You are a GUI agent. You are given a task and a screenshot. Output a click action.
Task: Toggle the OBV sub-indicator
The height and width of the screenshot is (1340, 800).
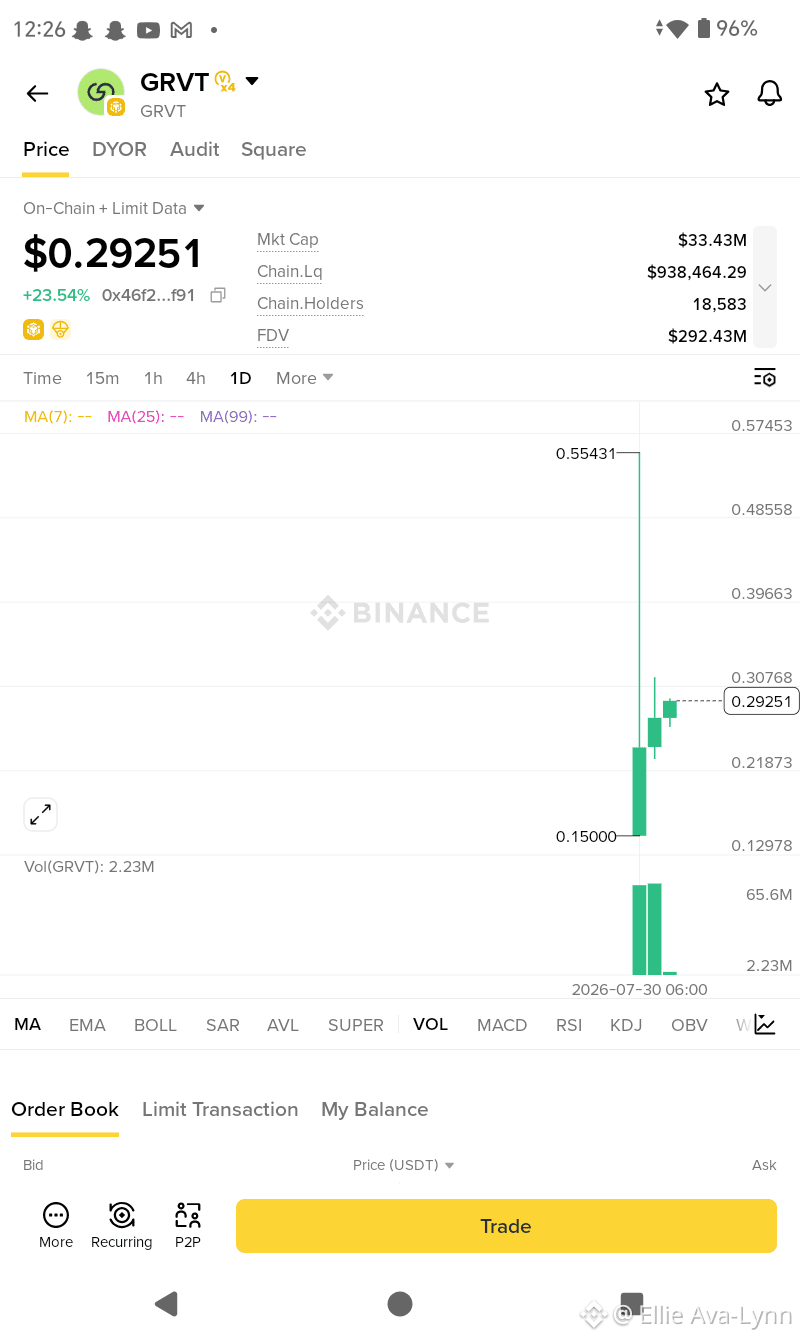[689, 1025]
